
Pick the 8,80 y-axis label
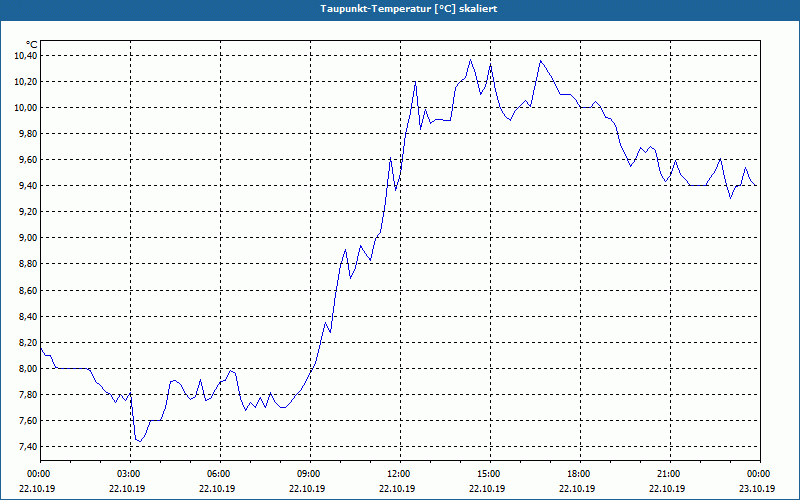point(28,264)
